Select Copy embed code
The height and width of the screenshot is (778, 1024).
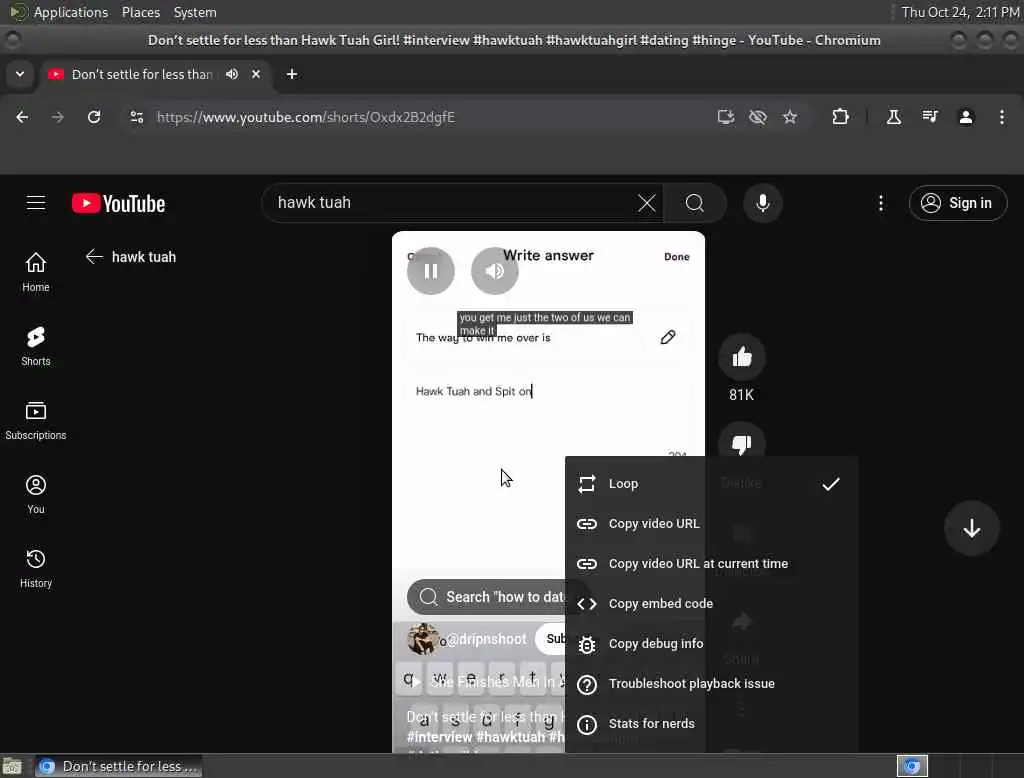click(x=711, y=604)
